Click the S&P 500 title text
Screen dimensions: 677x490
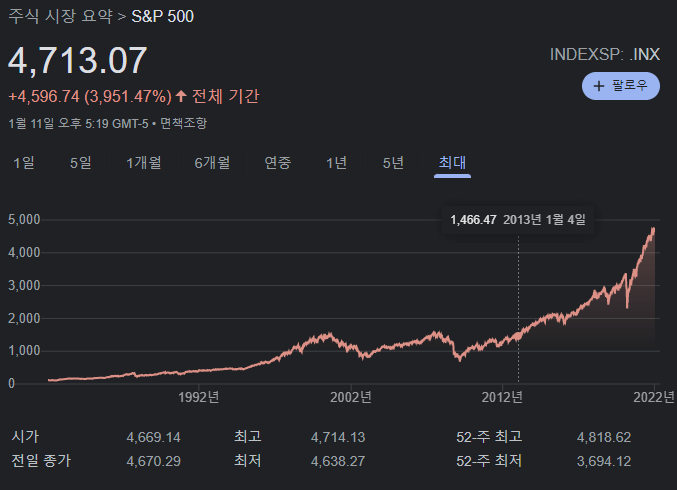coord(163,16)
